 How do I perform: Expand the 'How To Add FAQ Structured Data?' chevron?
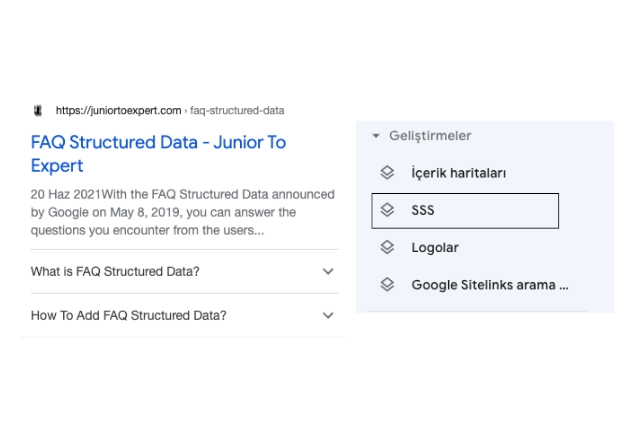[328, 316]
